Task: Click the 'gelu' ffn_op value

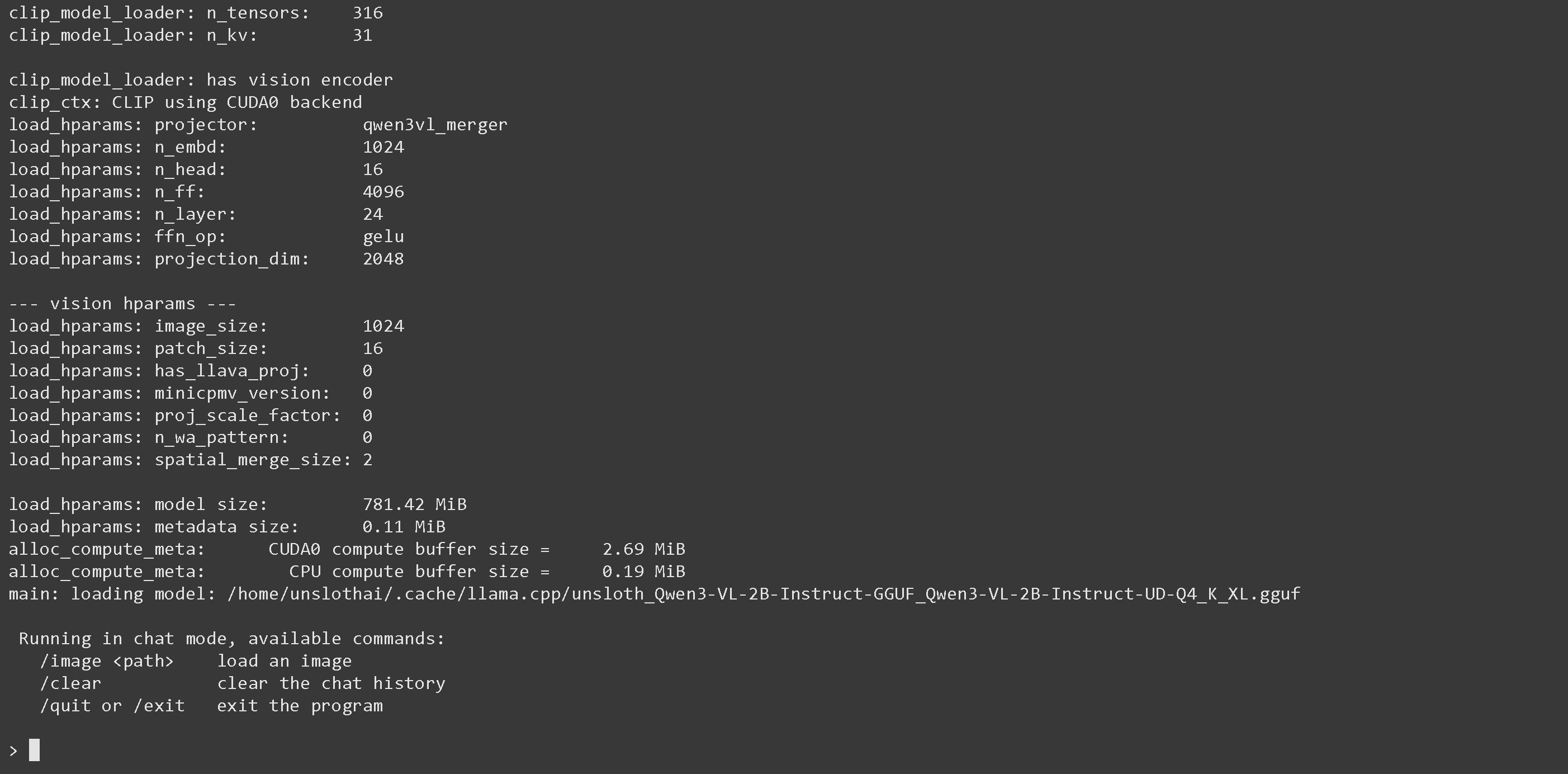Action: [x=383, y=237]
